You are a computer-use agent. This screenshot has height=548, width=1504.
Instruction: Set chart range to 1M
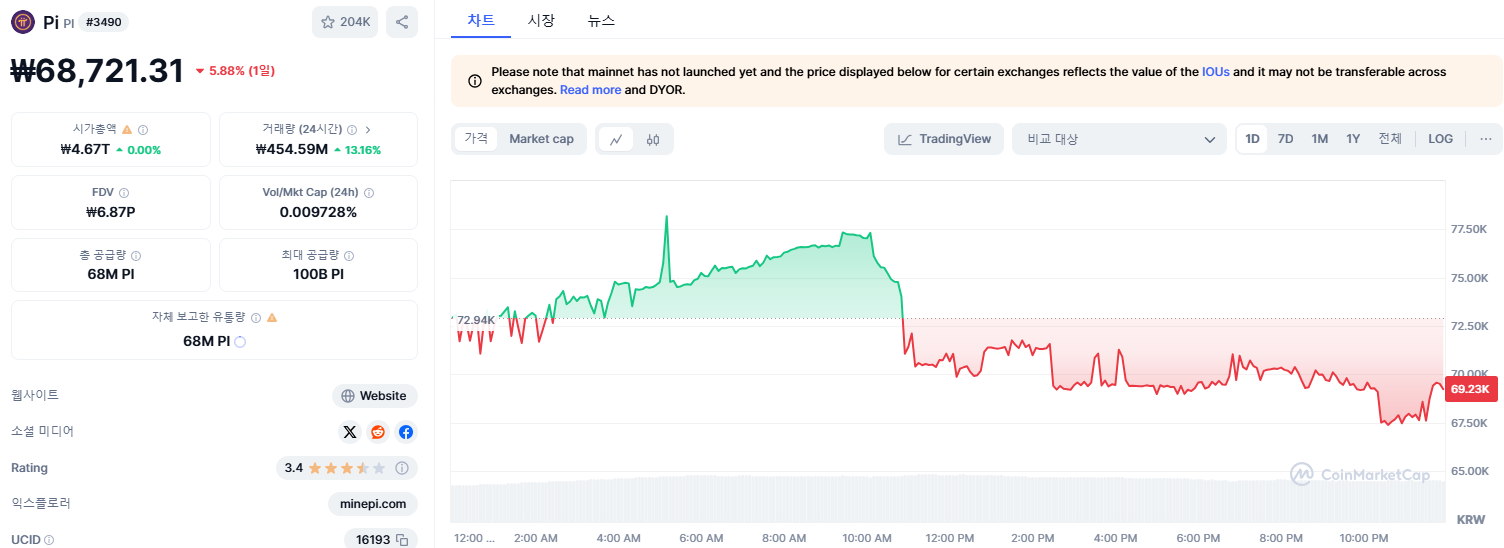1320,139
